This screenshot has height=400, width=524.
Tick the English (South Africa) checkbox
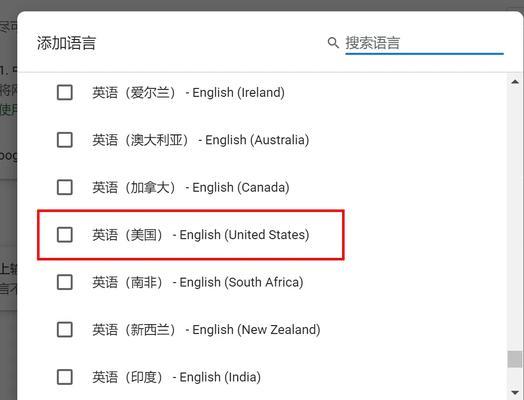[x=65, y=282]
